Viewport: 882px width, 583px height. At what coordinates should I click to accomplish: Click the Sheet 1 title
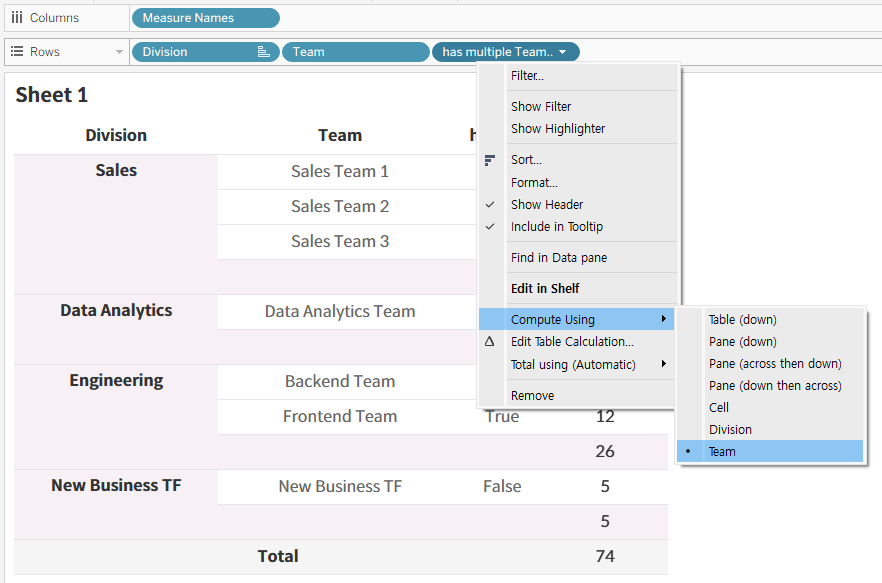pyautogui.click(x=52, y=95)
